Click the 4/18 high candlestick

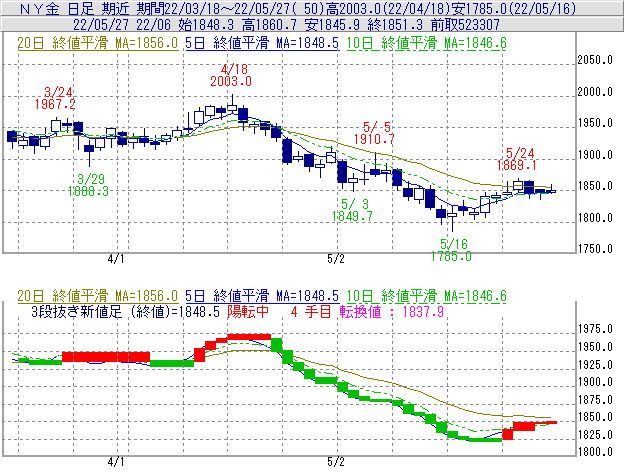(x=232, y=106)
